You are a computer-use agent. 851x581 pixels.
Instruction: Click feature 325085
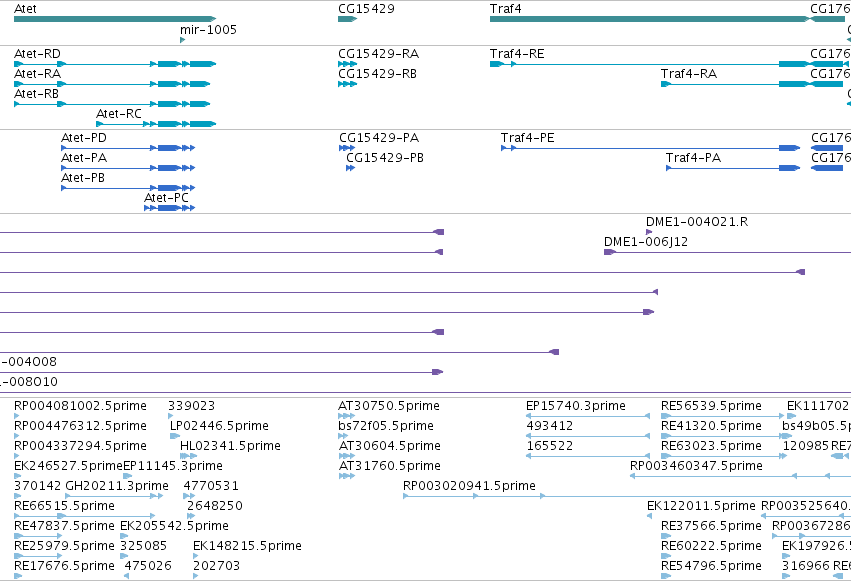pyautogui.click(x=124, y=556)
